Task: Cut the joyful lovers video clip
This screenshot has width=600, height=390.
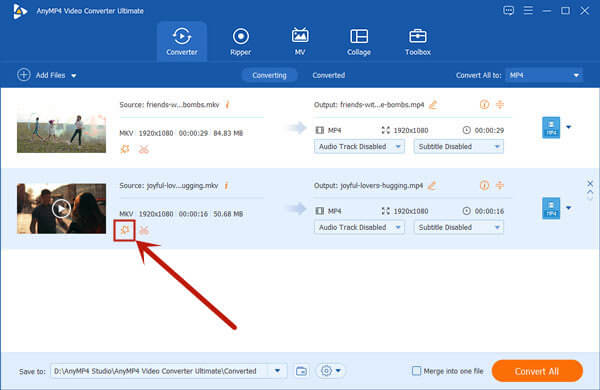Action: click(x=143, y=230)
